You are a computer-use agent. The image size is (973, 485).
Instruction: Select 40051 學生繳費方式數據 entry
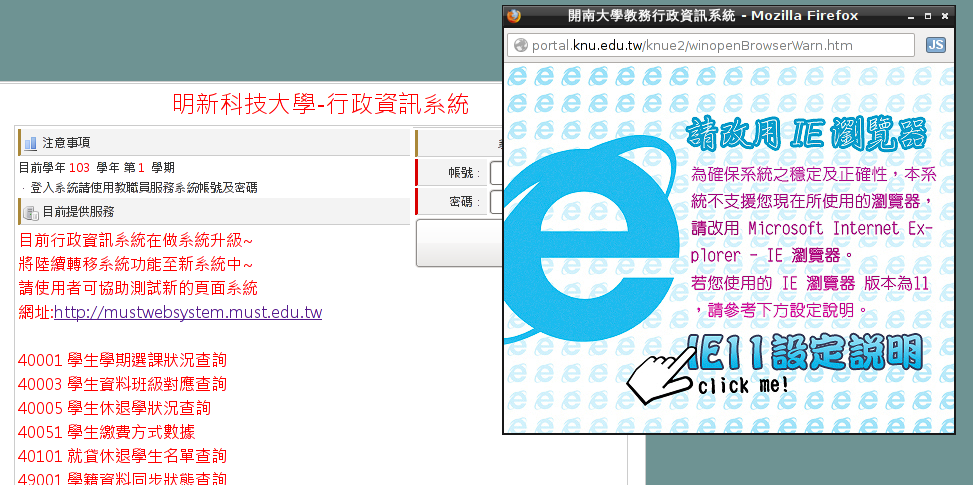pos(107,432)
